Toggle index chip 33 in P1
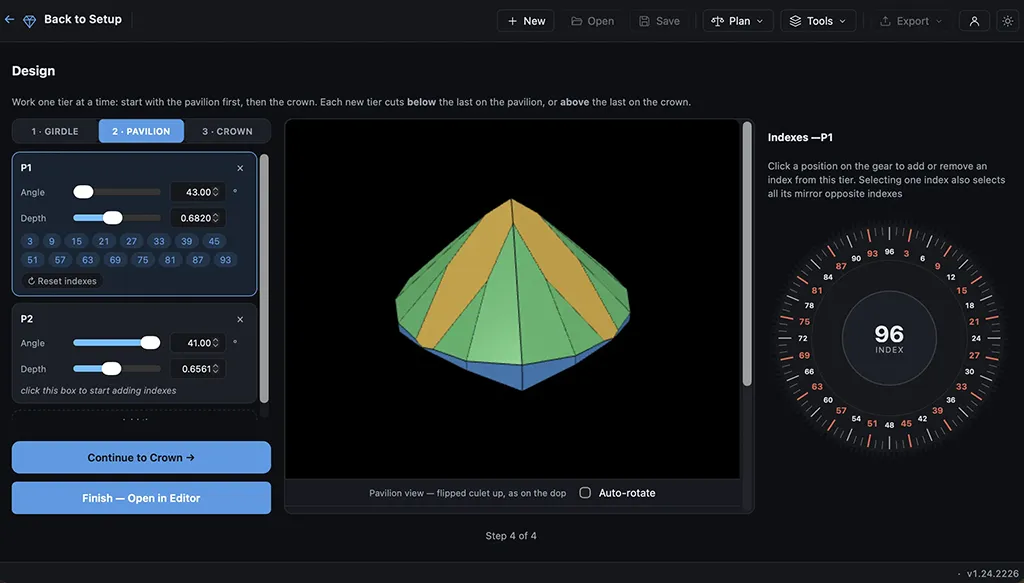 [x=159, y=241]
